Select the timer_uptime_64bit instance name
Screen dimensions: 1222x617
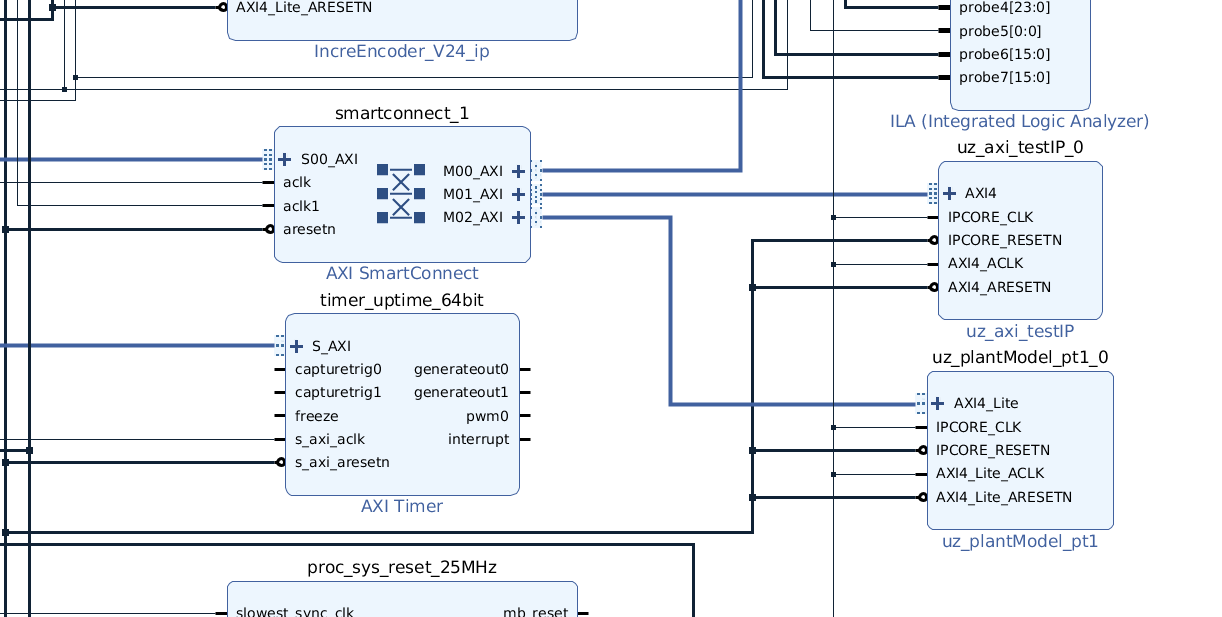(402, 301)
